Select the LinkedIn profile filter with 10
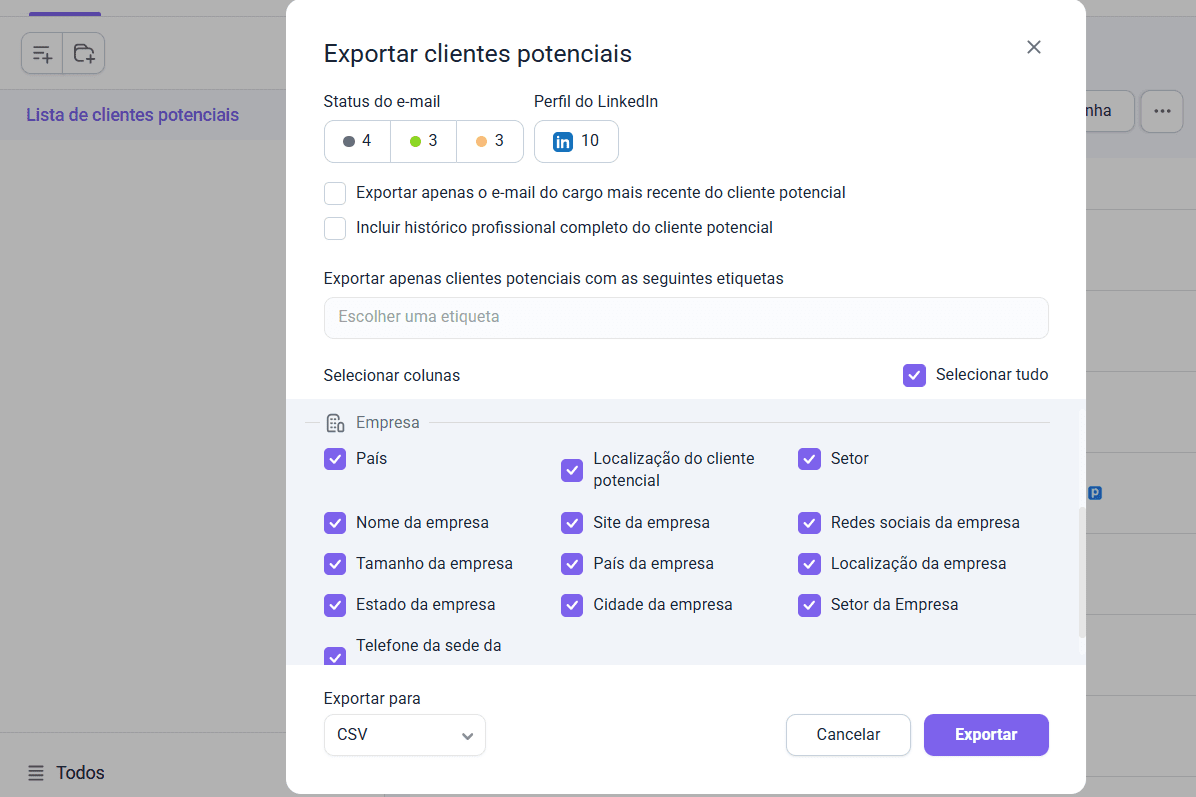 (x=576, y=141)
